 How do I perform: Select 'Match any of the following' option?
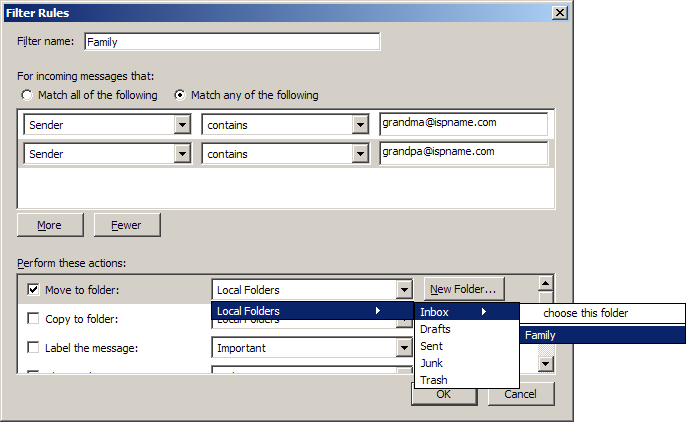pos(180,96)
